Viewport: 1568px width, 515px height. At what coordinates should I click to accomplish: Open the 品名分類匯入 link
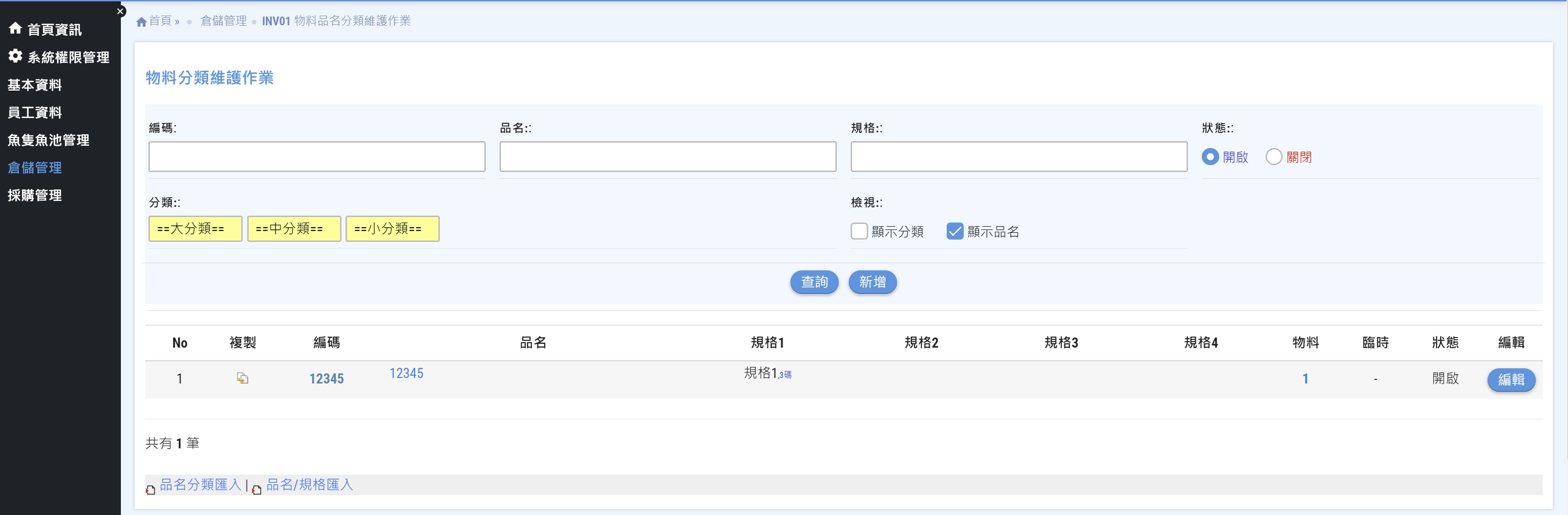[200, 485]
